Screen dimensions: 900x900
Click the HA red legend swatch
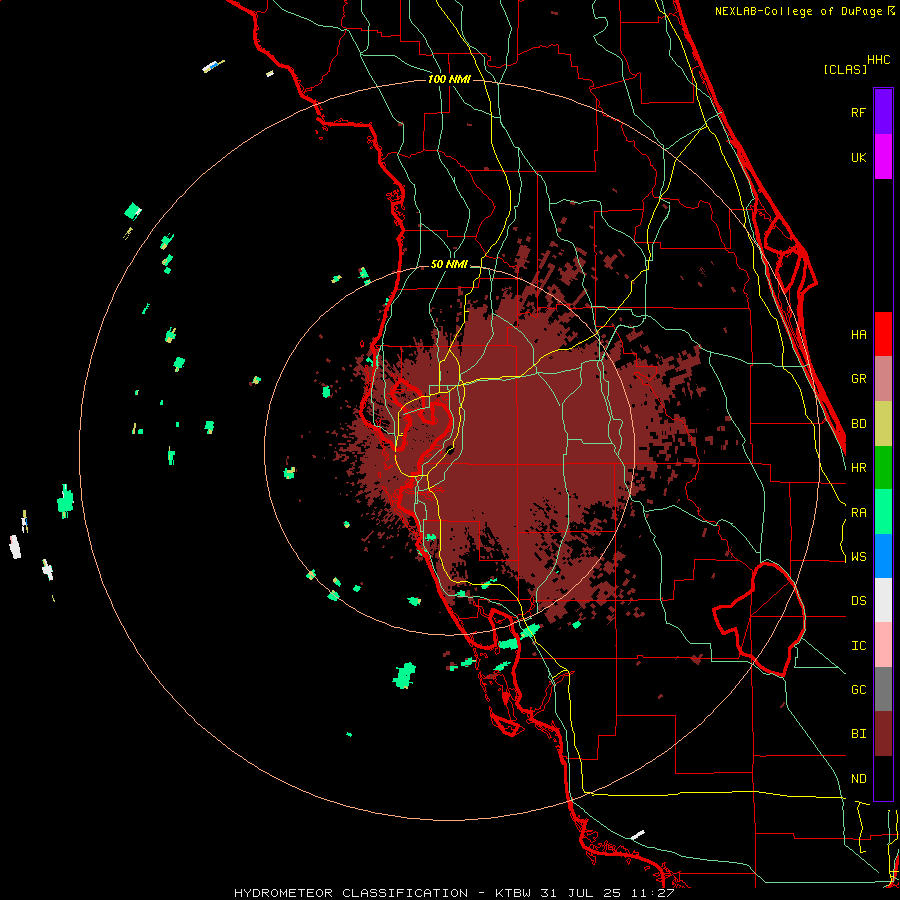(883, 334)
